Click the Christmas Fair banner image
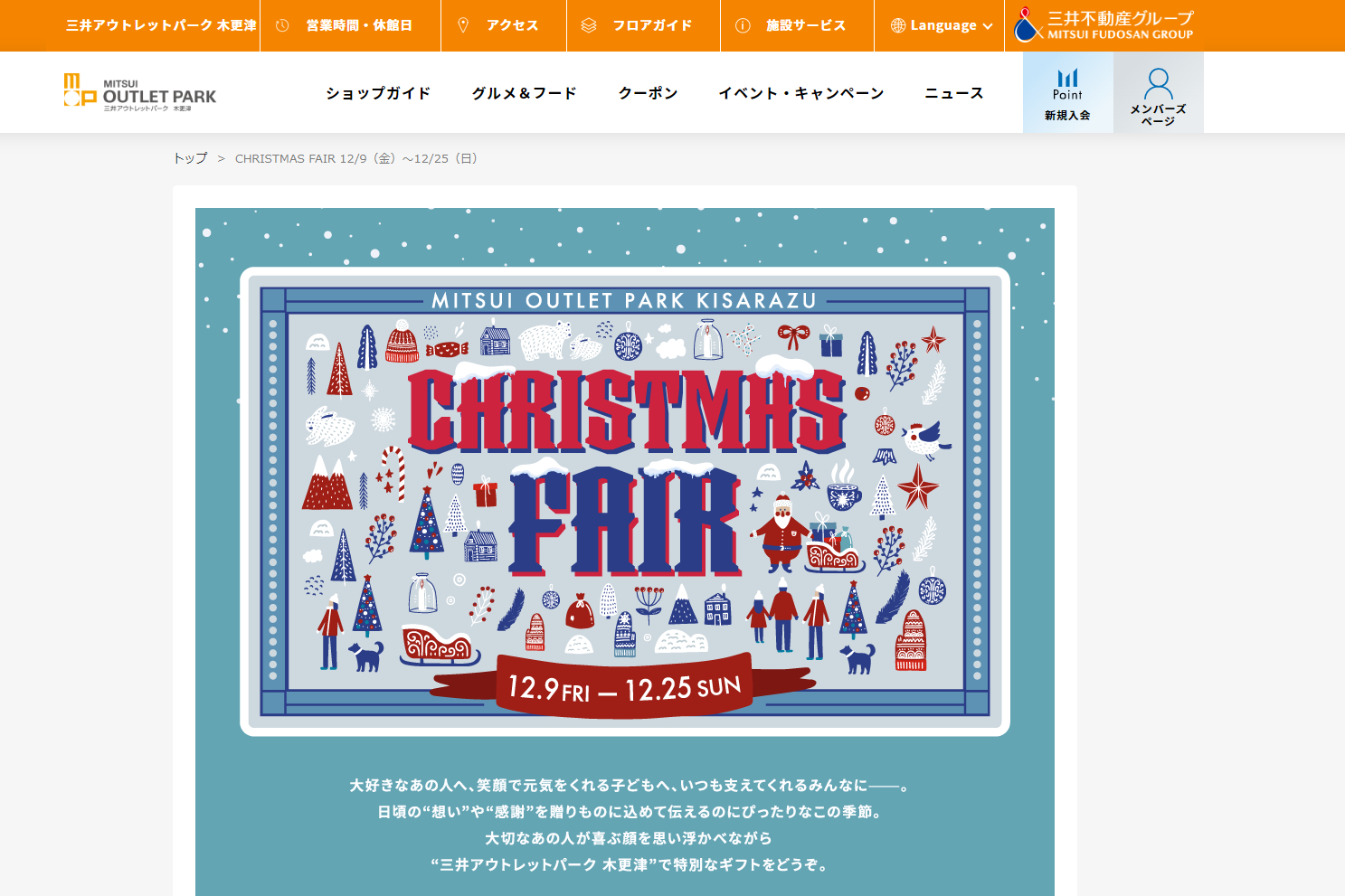The height and width of the screenshot is (896, 1345). (625, 502)
